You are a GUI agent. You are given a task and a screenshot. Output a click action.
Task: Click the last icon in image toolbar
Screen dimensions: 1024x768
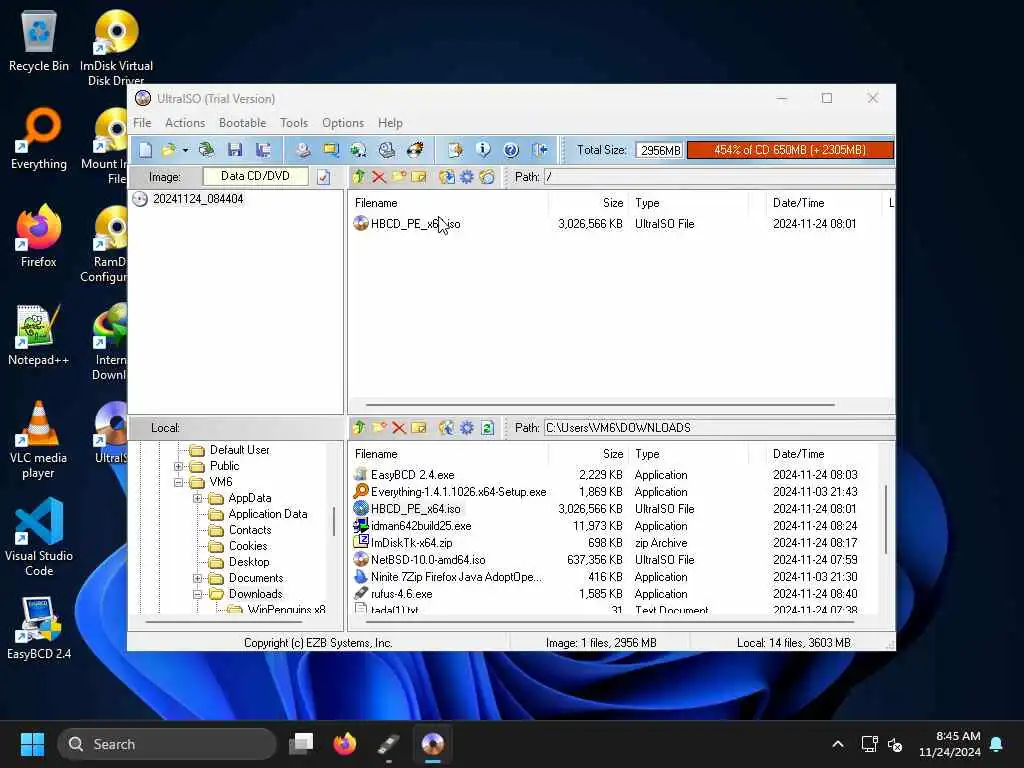click(x=487, y=177)
